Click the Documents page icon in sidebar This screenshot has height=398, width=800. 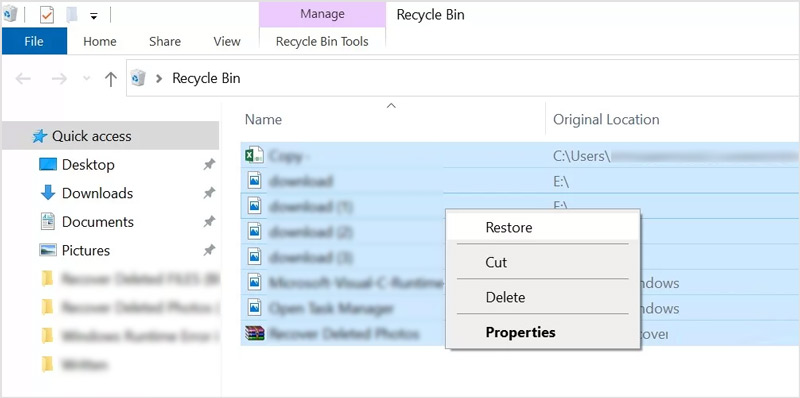pos(48,221)
